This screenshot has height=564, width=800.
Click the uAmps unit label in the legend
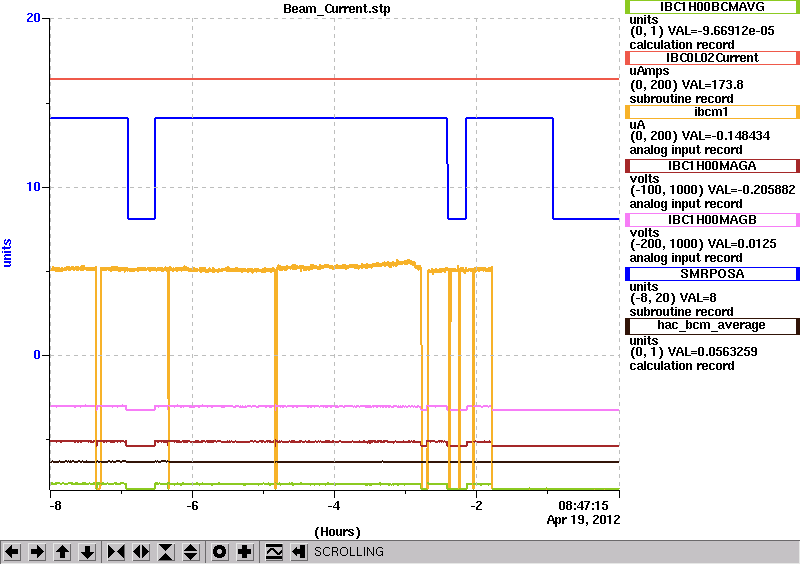point(649,71)
